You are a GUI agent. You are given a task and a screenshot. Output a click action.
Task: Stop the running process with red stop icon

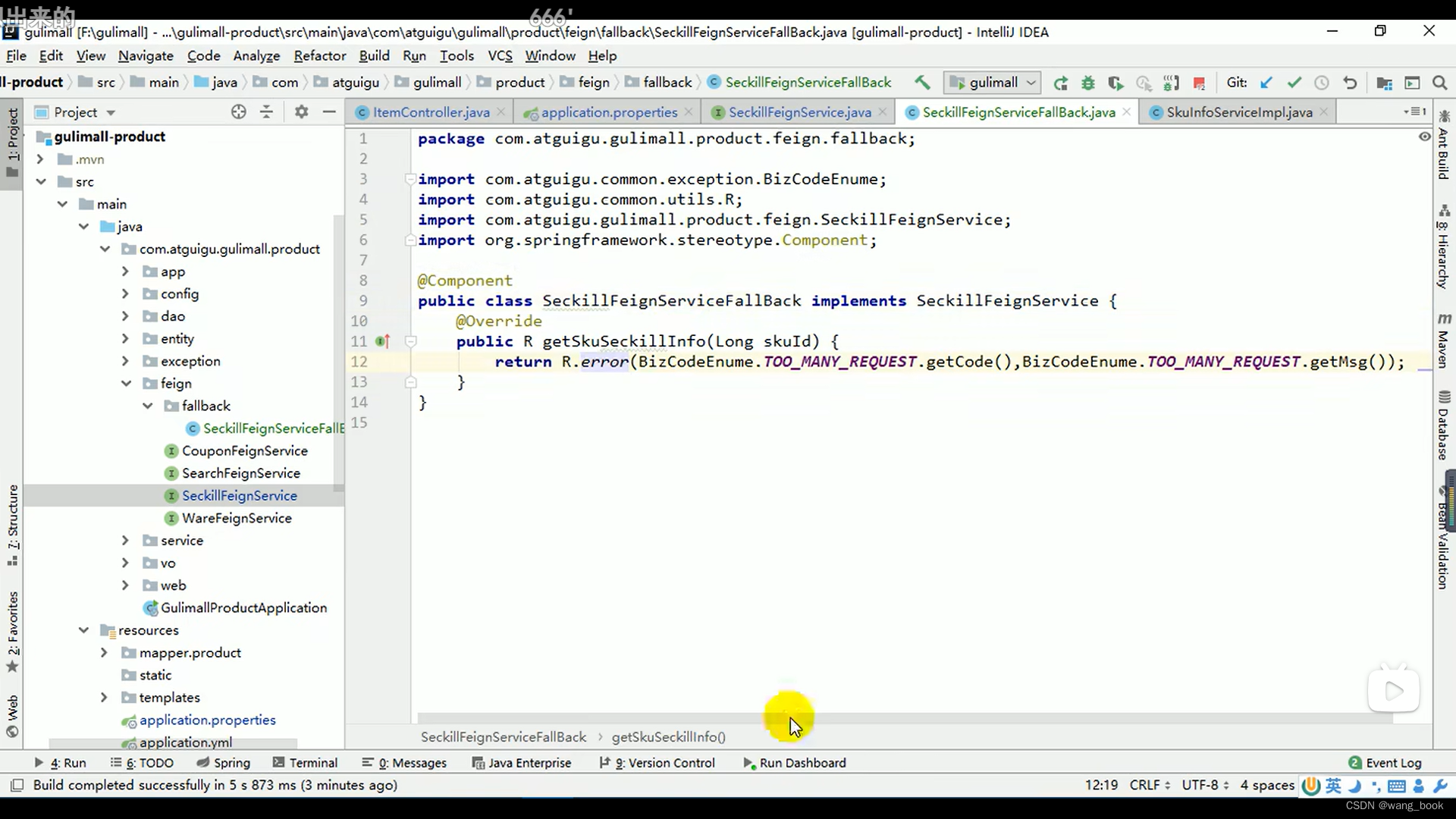point(1199,83)
